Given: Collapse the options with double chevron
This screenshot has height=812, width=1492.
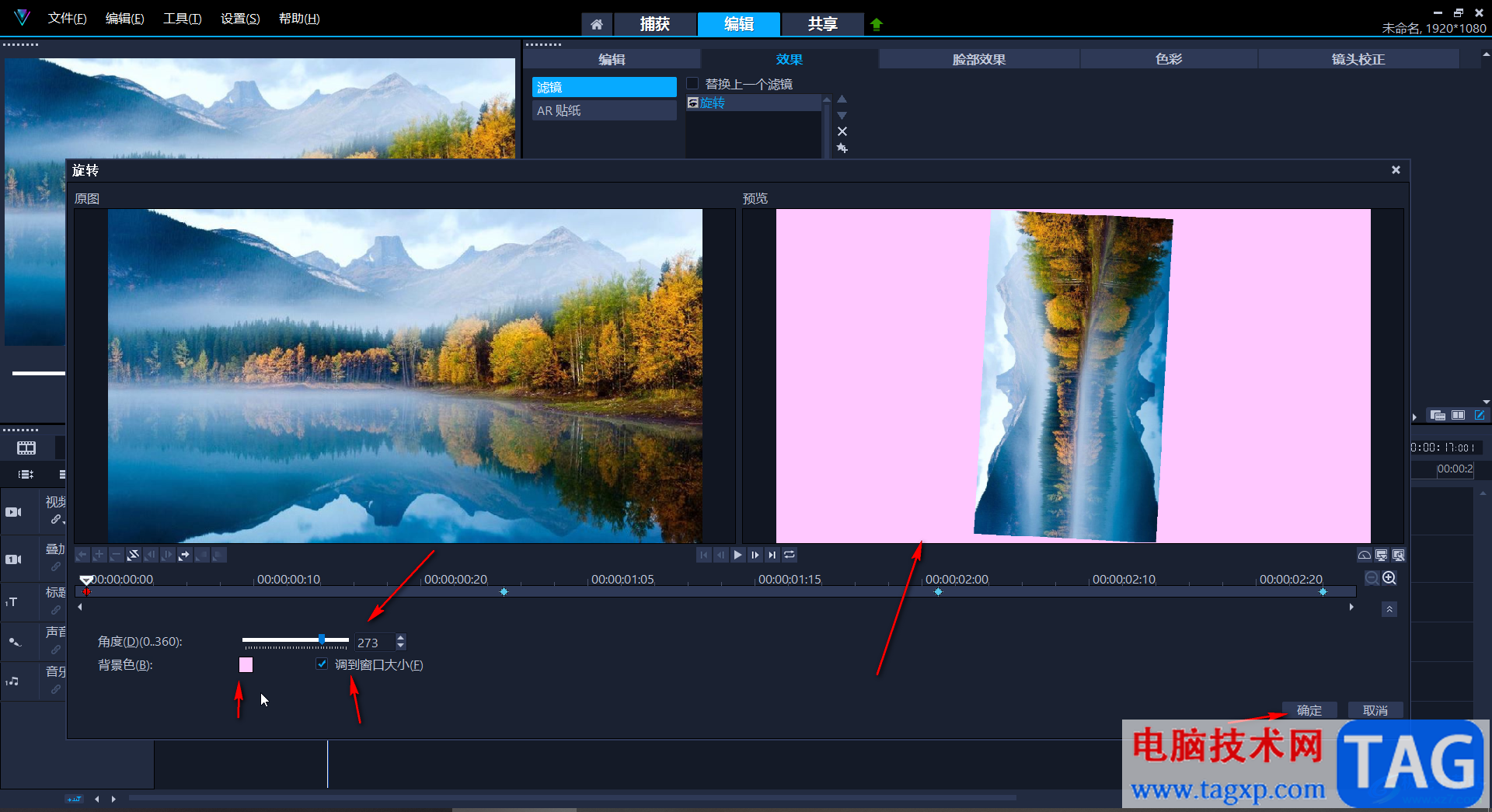Looking at the screenshot, I should pos(1389,609).
